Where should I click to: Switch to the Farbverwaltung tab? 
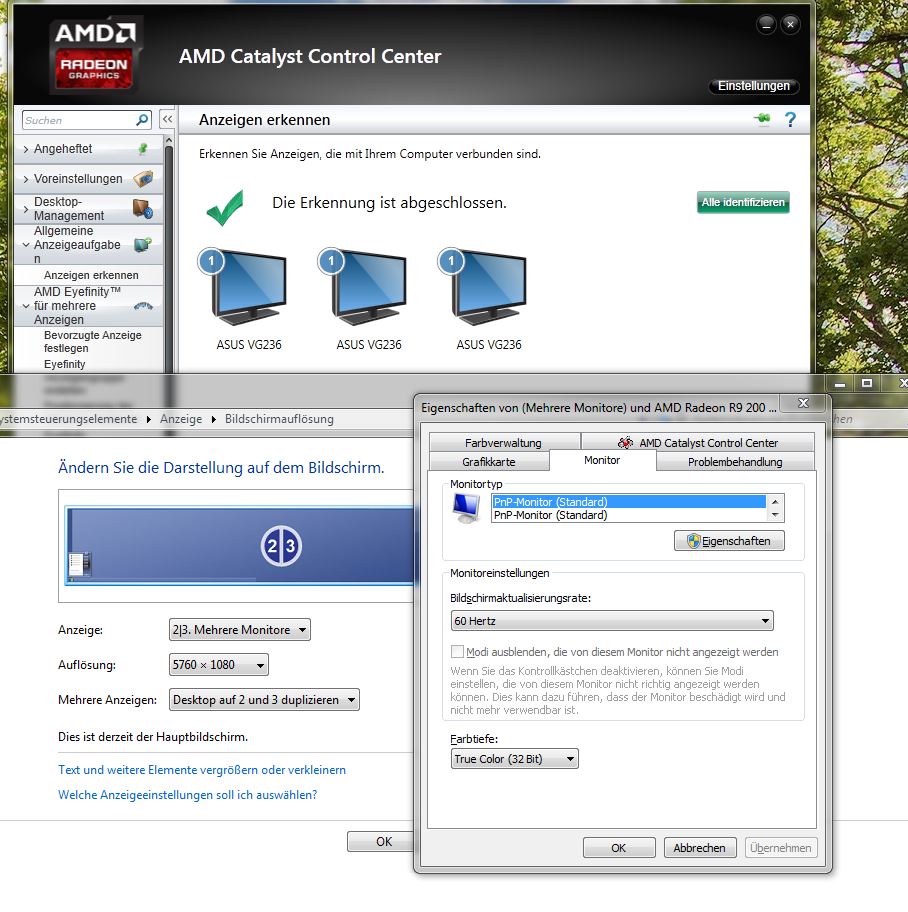tap(504, 443)
